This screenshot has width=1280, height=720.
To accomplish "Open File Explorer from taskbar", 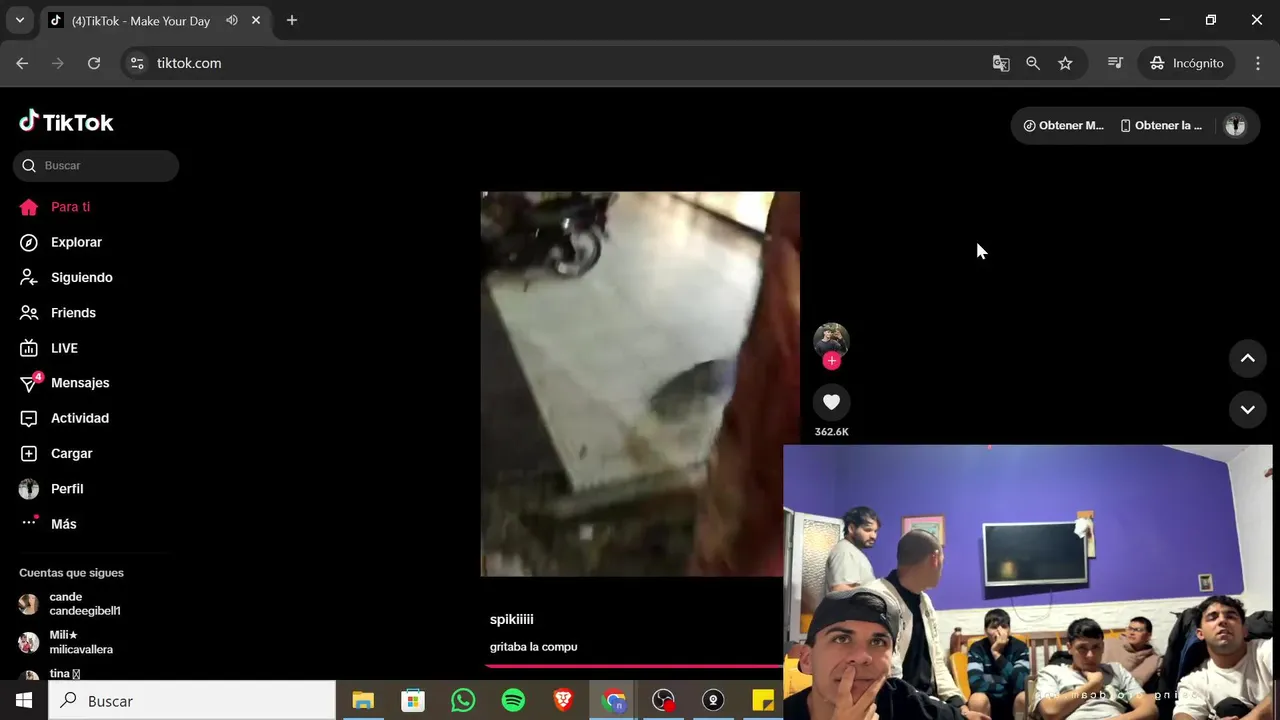I will pos(362,701).
